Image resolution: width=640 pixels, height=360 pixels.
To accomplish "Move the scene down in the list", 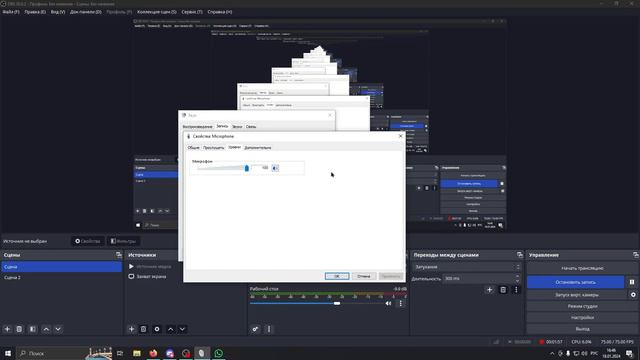I will click(58, 329).
